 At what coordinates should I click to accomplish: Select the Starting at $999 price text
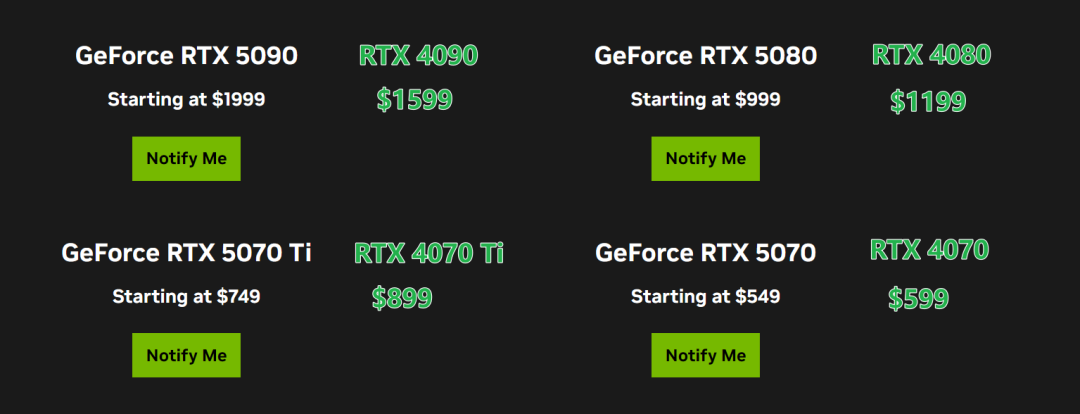click(x=705, y=100)
